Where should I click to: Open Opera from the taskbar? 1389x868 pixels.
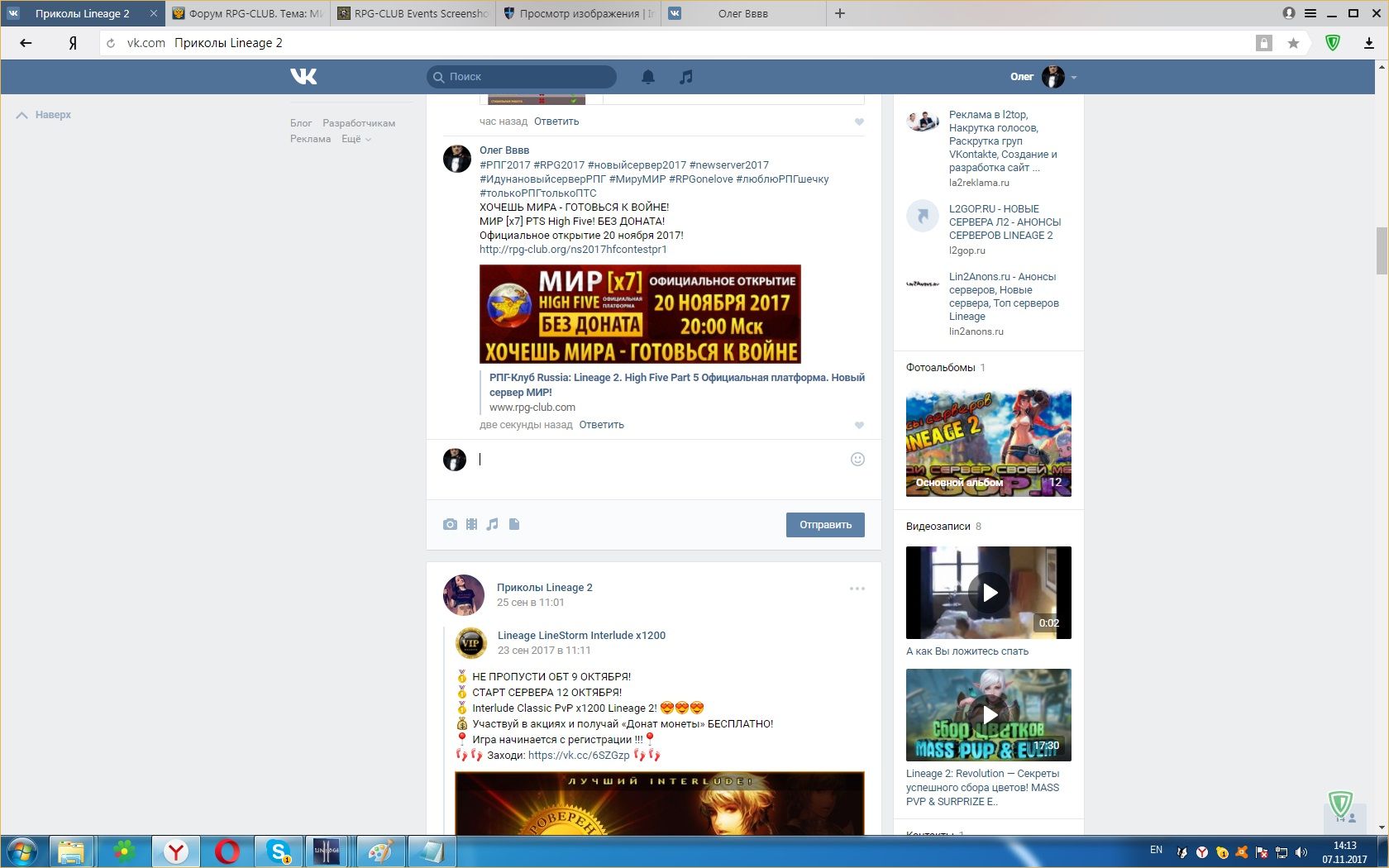pyautogui.click(x=227, y=851)
